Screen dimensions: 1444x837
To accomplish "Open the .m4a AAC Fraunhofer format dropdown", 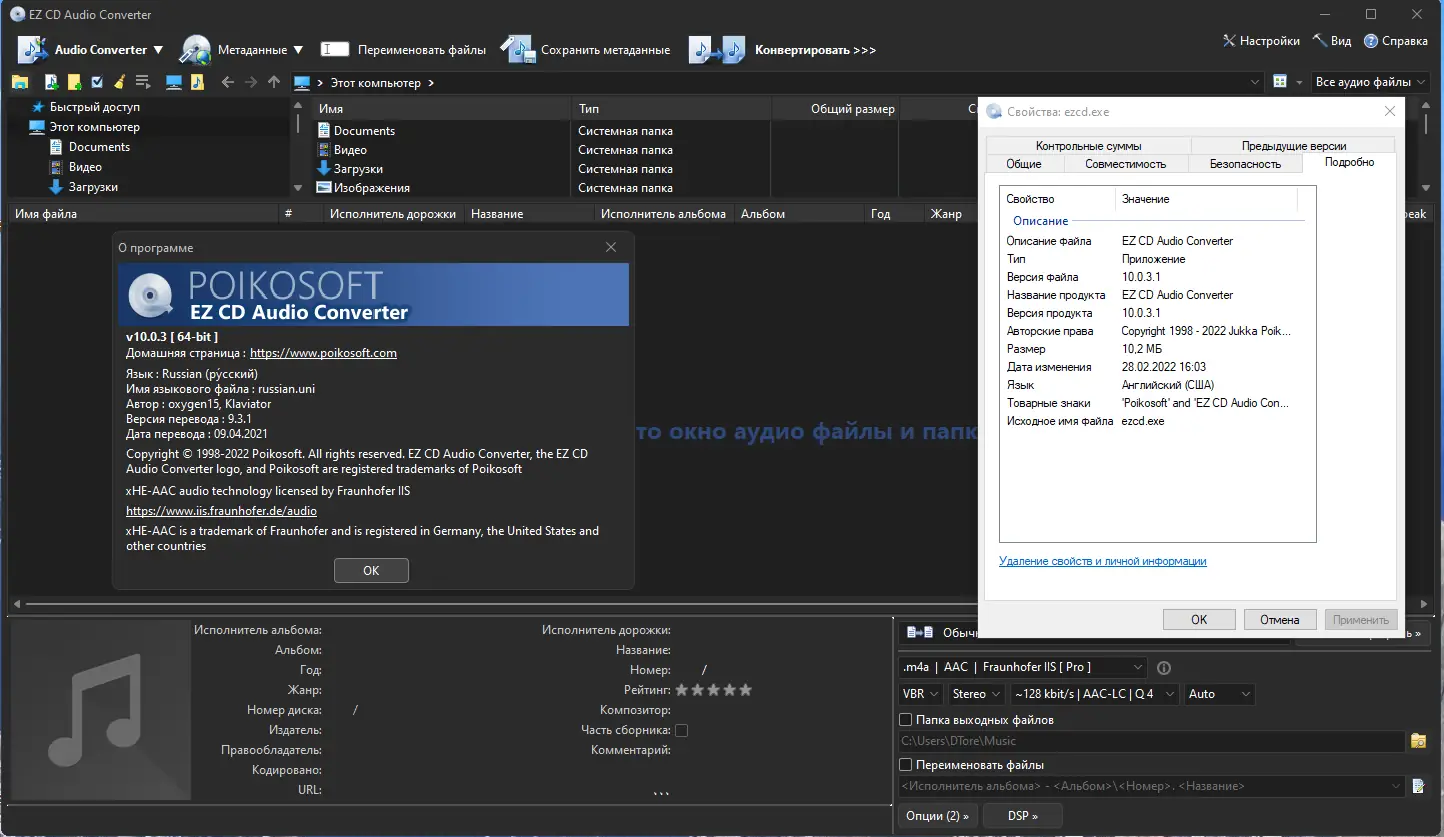I will (1022, 667).
